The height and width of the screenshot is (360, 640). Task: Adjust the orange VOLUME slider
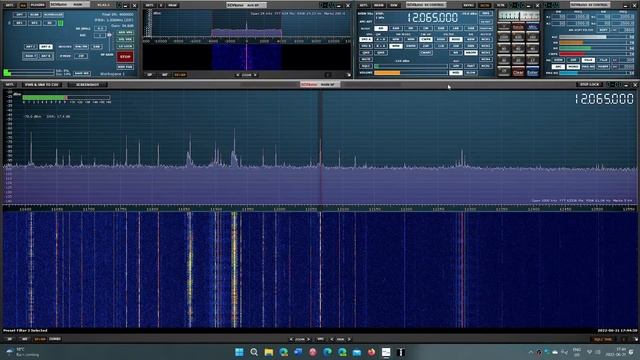coord(411,73)
